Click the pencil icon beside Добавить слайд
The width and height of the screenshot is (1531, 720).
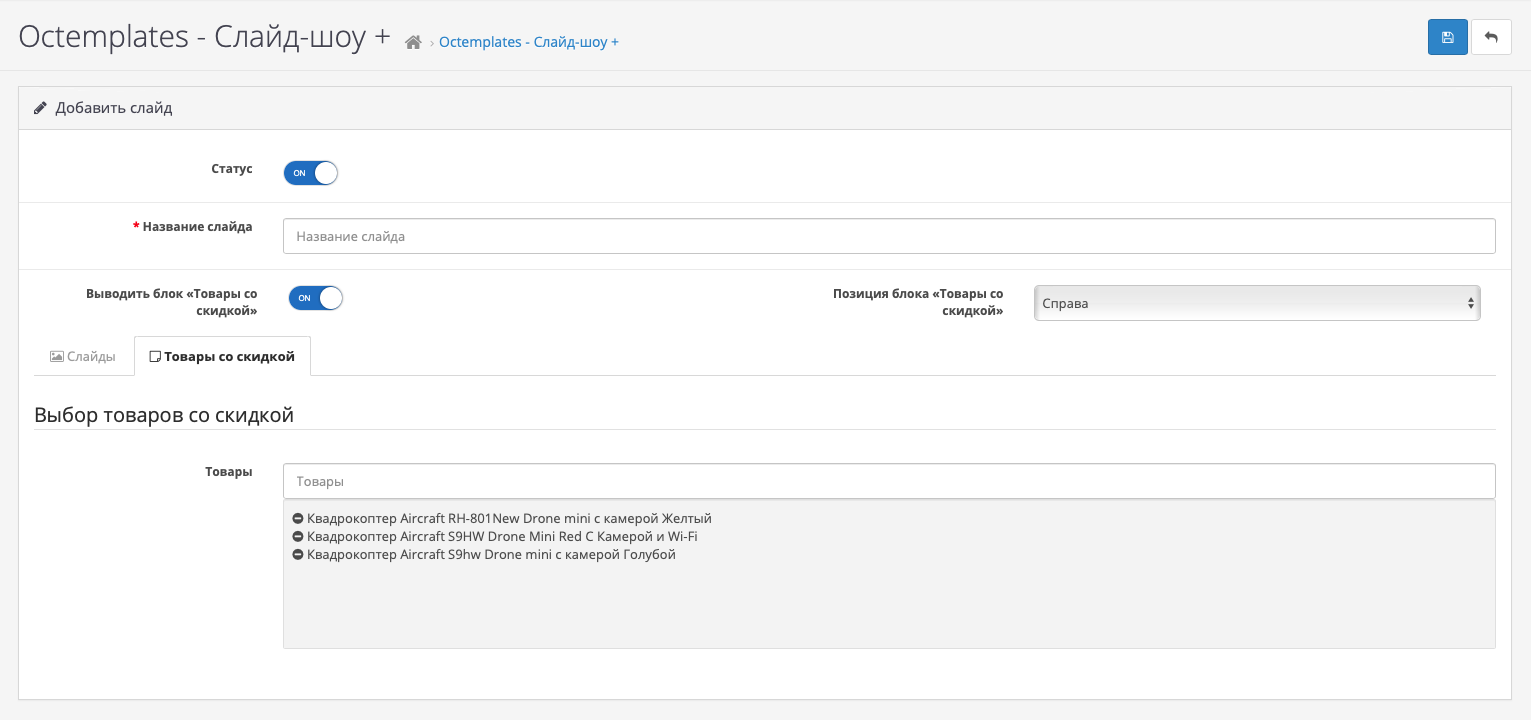point(40,108)
